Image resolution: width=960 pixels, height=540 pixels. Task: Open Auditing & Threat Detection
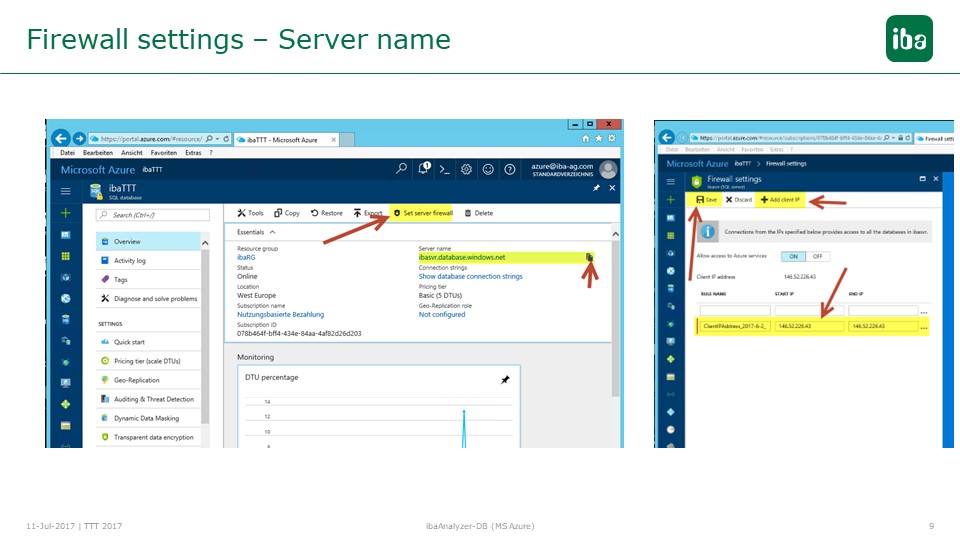pos(148,399)
